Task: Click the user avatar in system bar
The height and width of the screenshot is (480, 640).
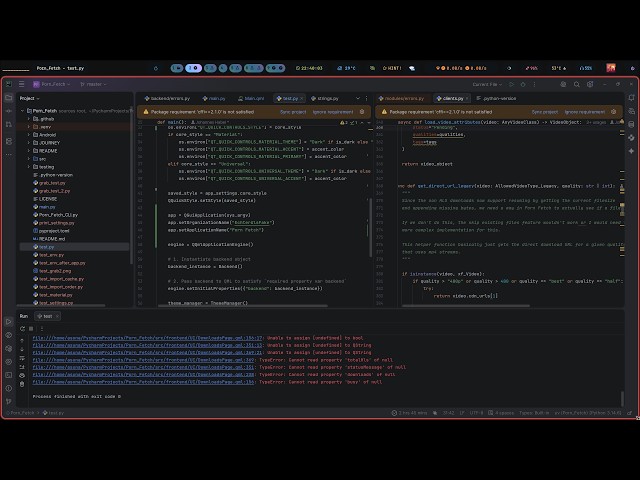Action: tap(611, 68)
